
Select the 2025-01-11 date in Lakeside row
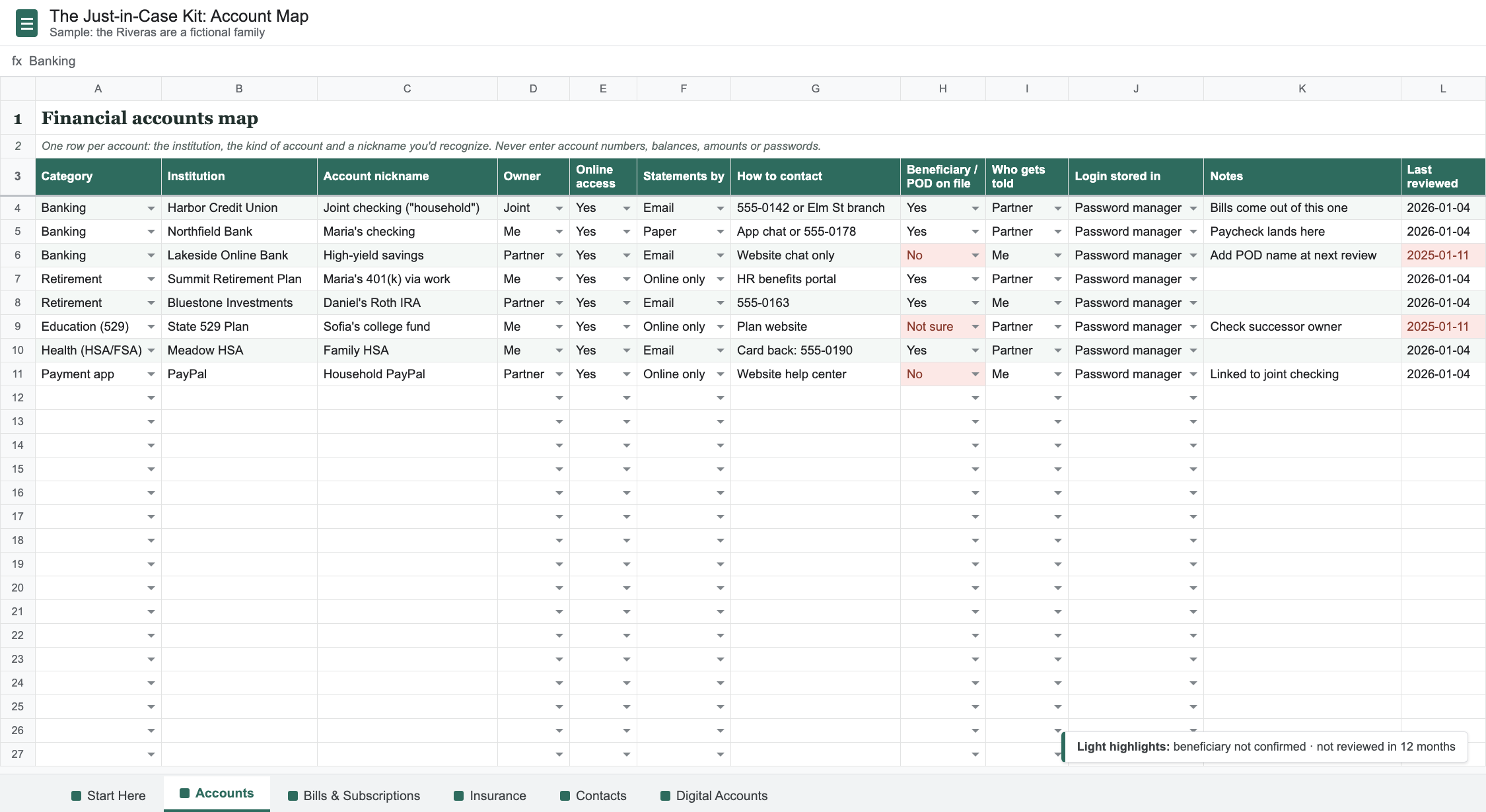pos(1443,255)
